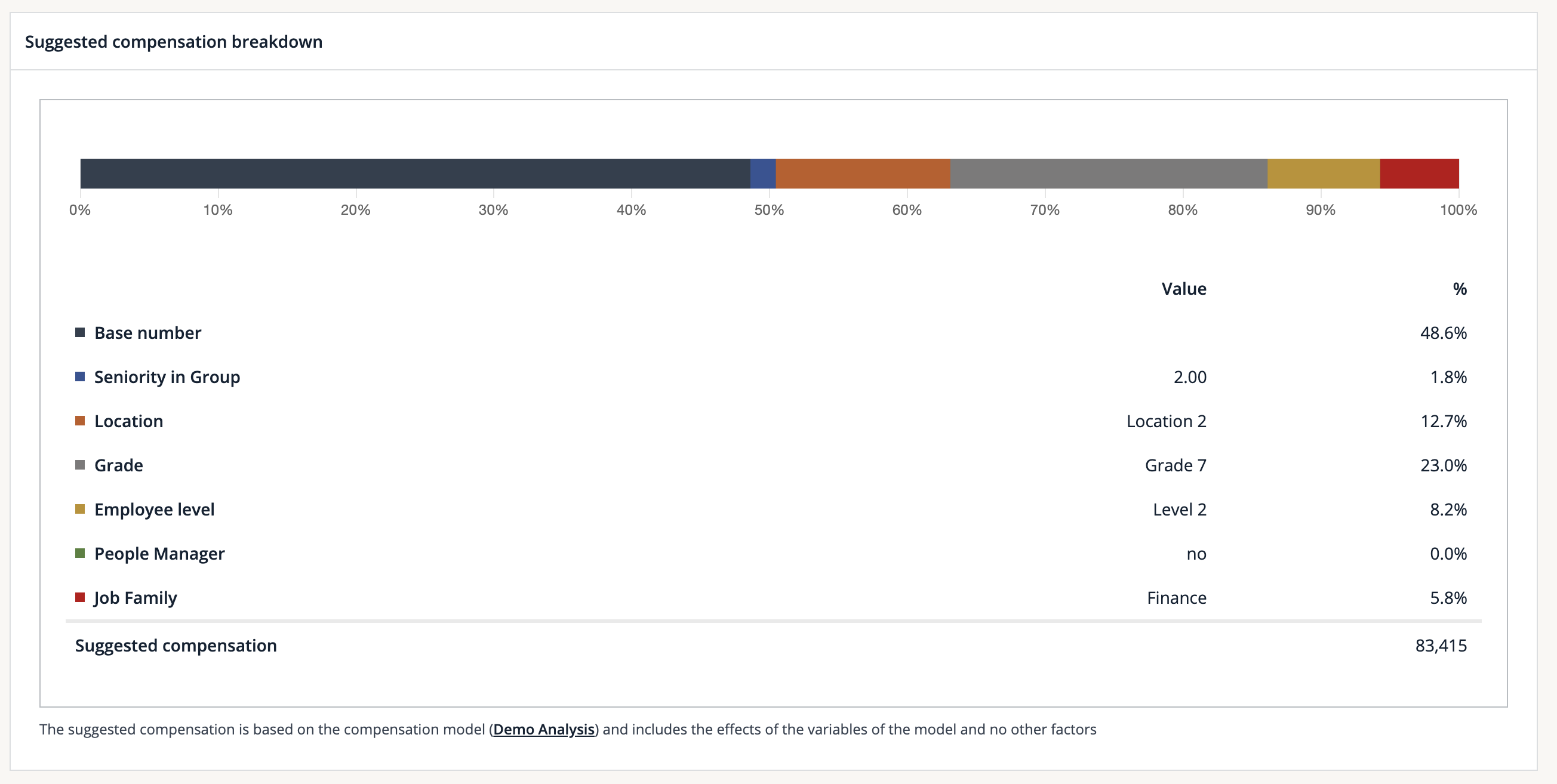Click the Grade 7 value cell
The width and height of the screenshot is (1557, 784).
pyautogui.click(x=1175, y=465)
